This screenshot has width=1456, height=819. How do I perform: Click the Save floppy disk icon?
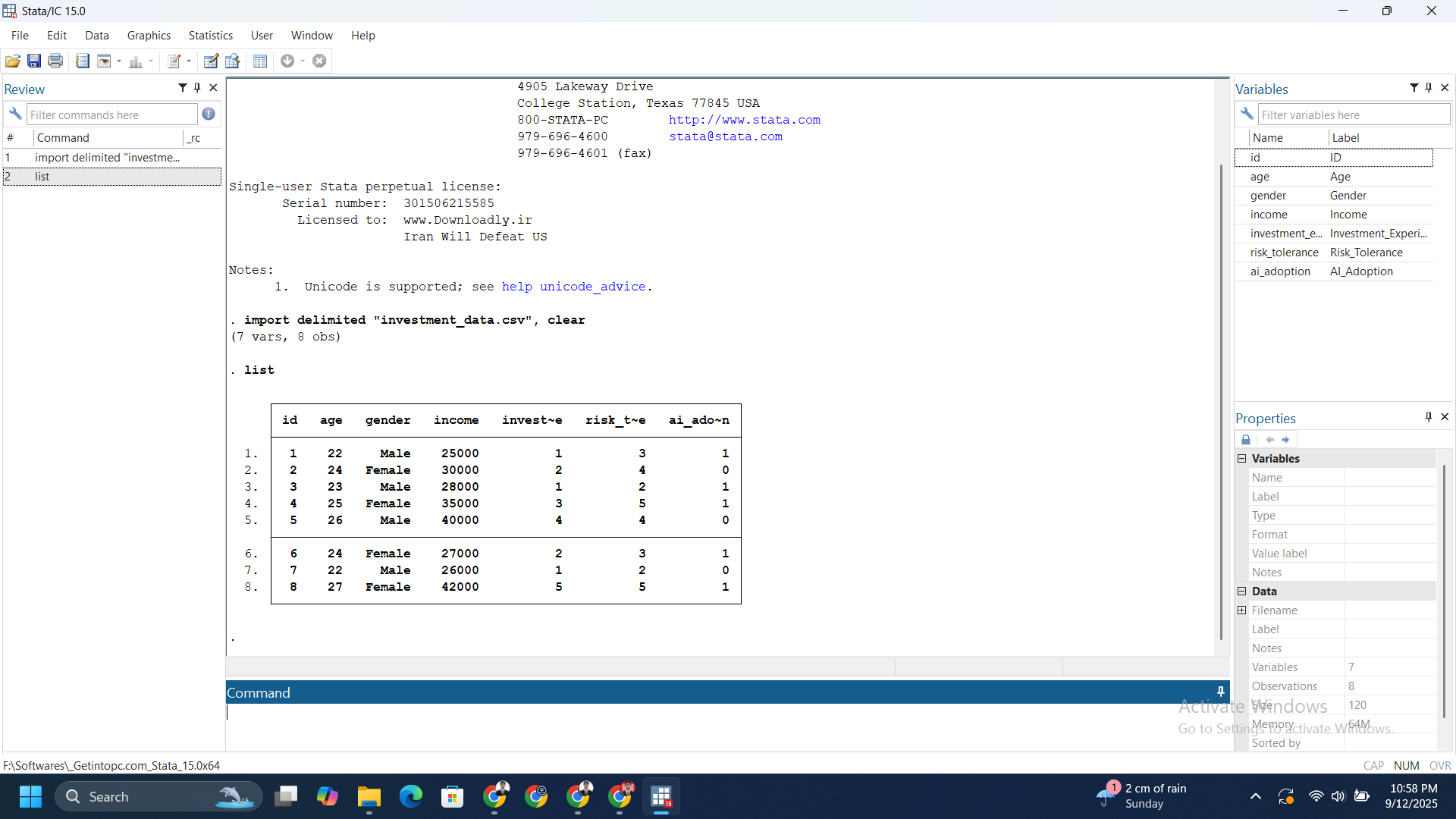pyautogui.click(x=34, y=61)
